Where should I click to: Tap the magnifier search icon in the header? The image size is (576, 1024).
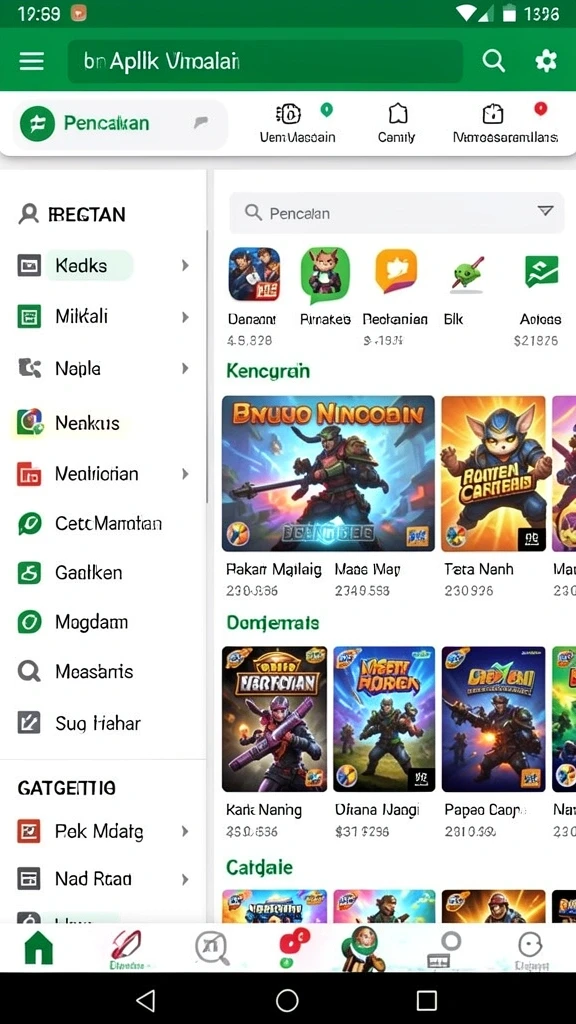tap(494, 61)
